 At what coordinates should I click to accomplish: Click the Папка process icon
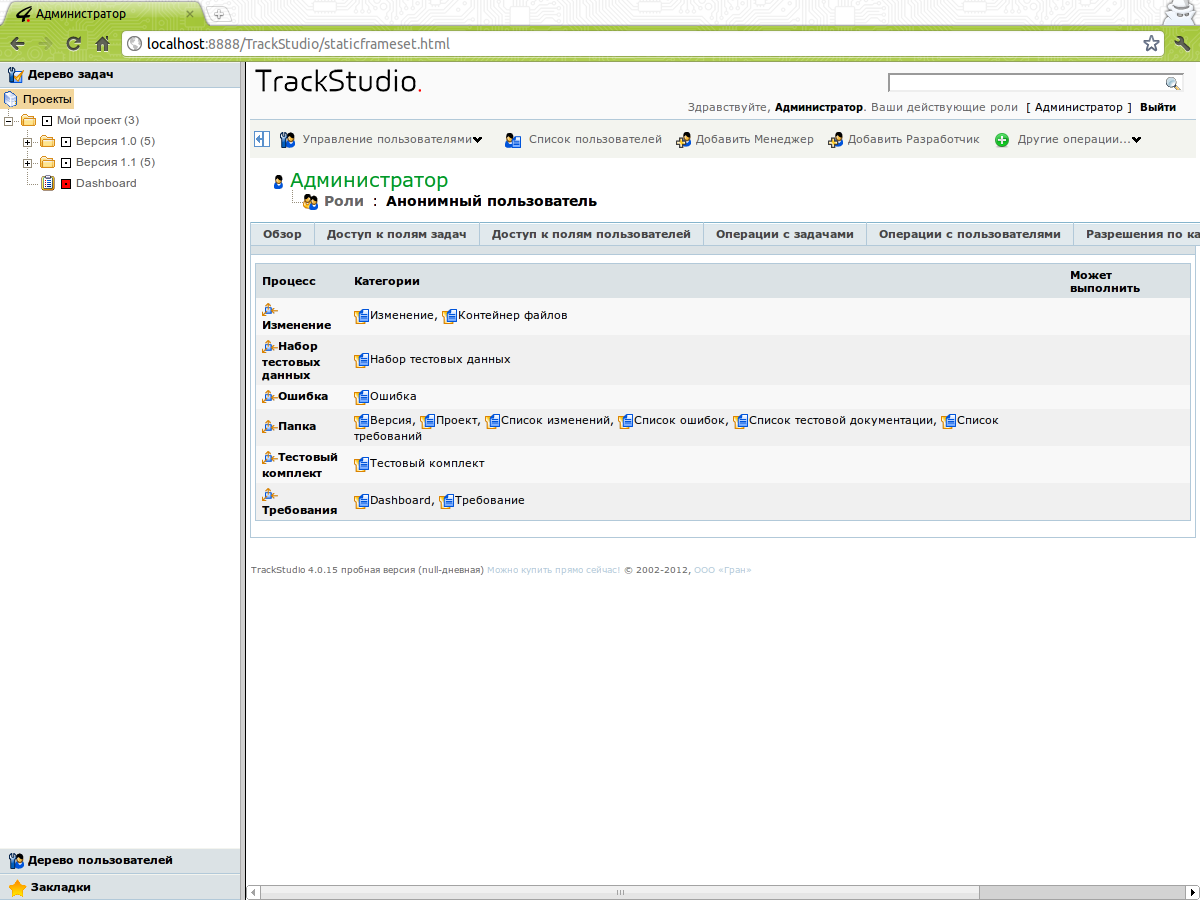click(269, 427)
